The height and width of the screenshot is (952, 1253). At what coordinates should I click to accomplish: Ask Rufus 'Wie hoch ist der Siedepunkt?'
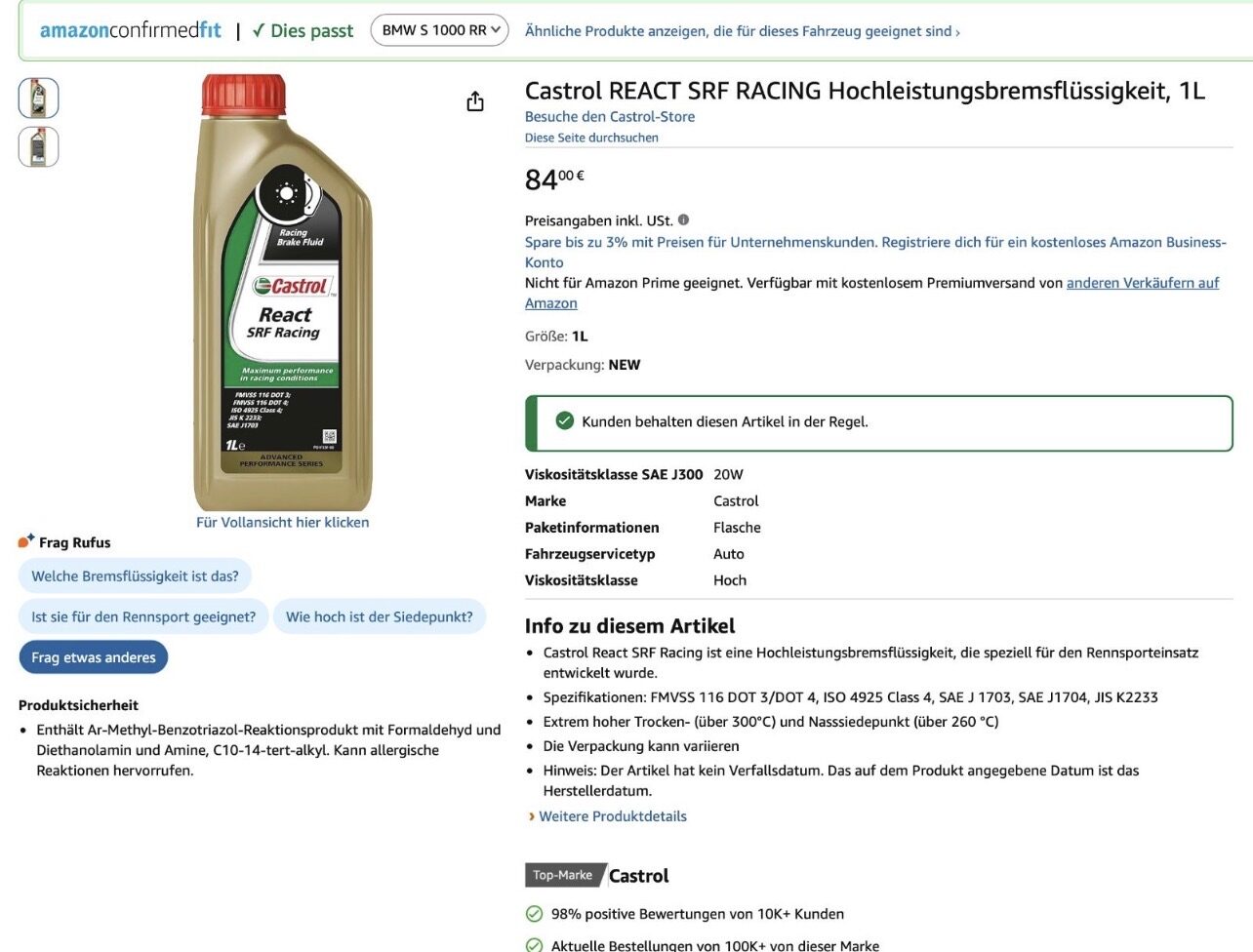tap(379, 616)
